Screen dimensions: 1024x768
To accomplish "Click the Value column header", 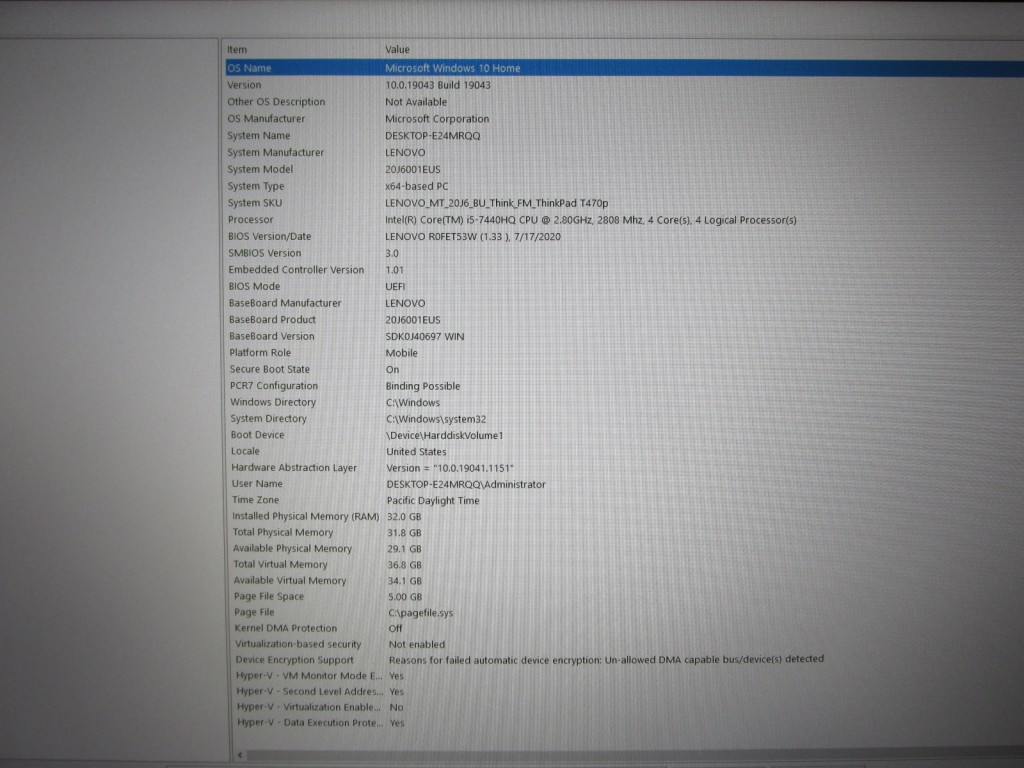I will [x=397, y=49].
